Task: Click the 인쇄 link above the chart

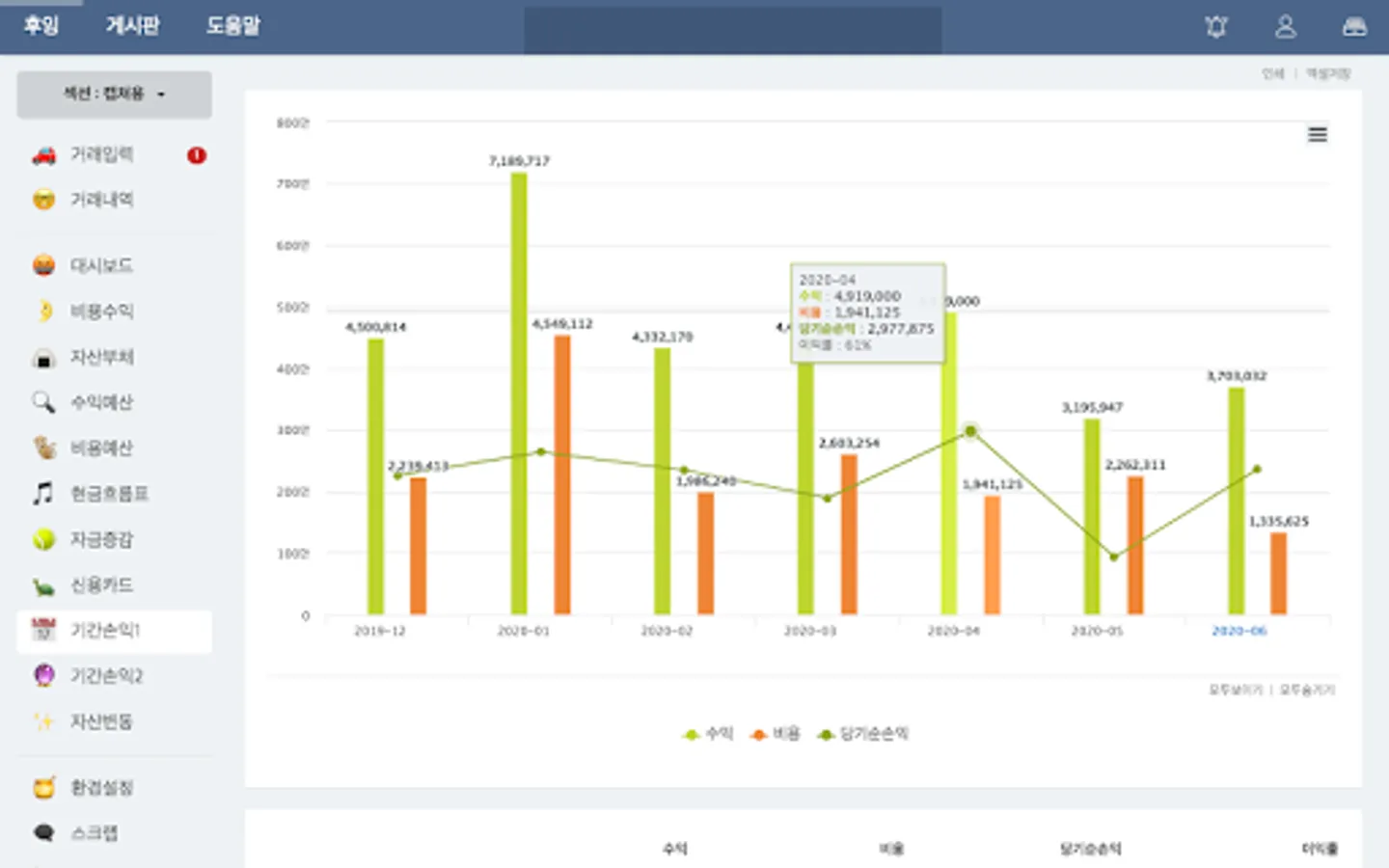Action: (x=1273, y=74)
